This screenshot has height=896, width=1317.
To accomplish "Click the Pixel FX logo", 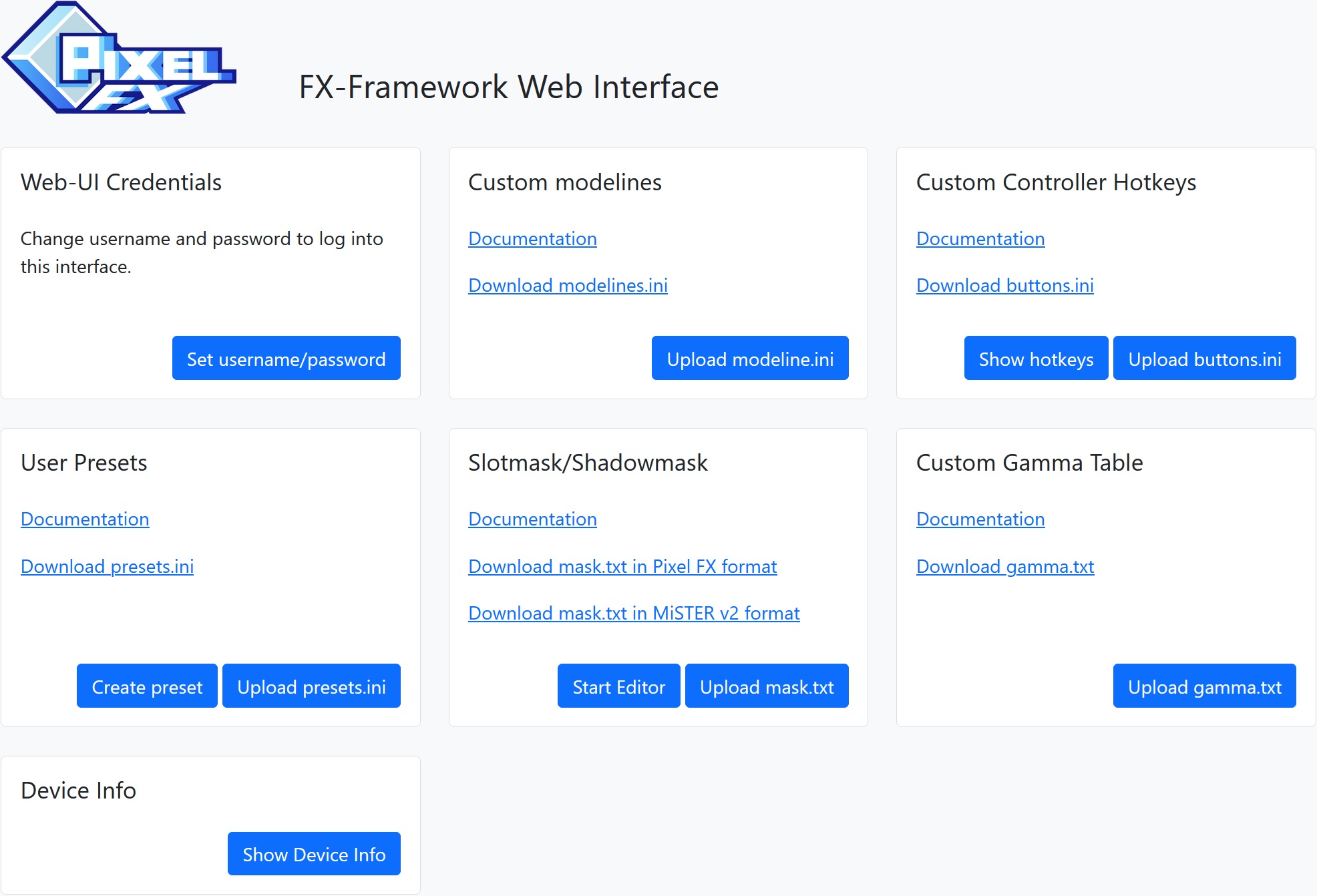I will click(x=119, y=57).
